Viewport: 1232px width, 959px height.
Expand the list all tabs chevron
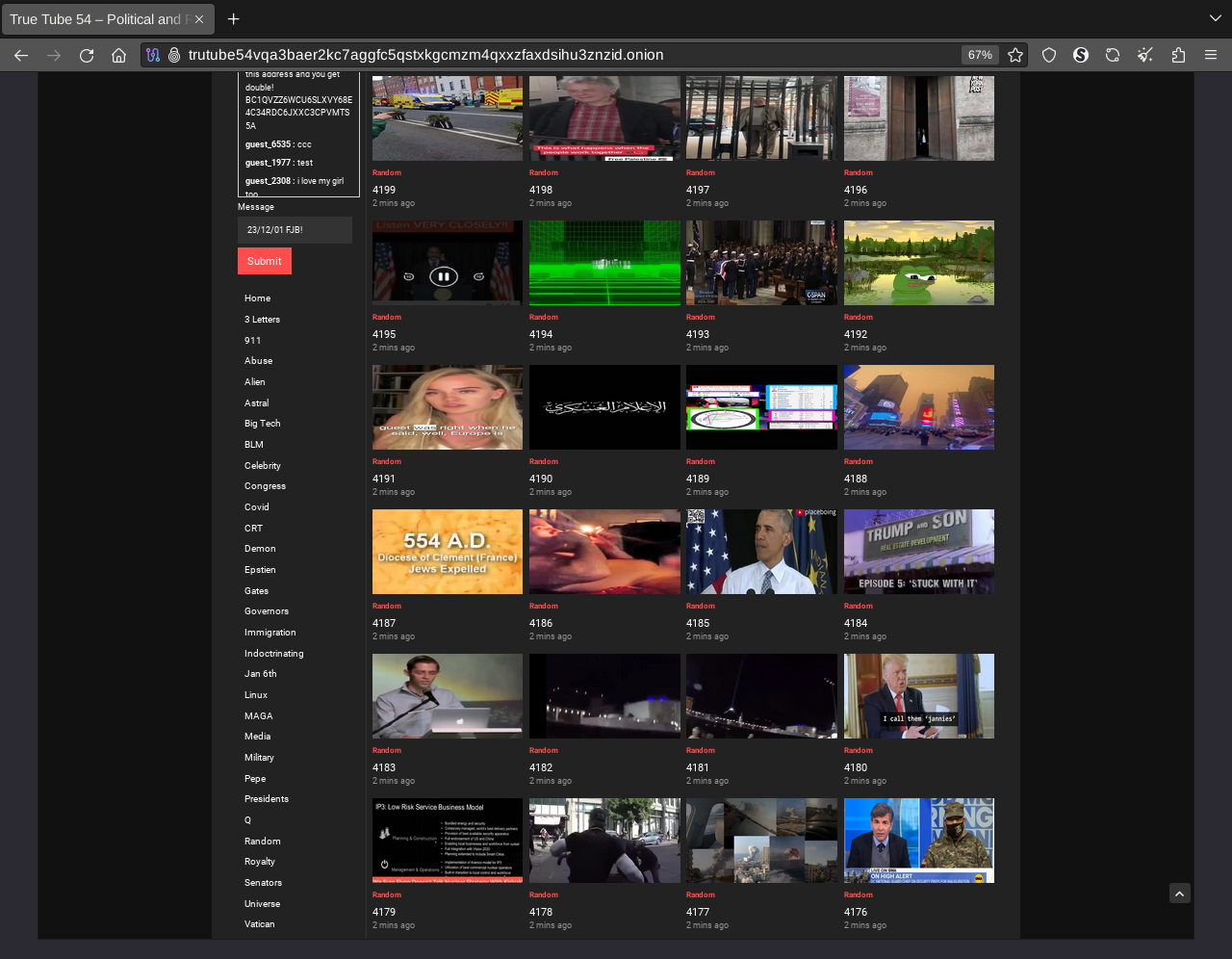click(x=1216, y=18)
